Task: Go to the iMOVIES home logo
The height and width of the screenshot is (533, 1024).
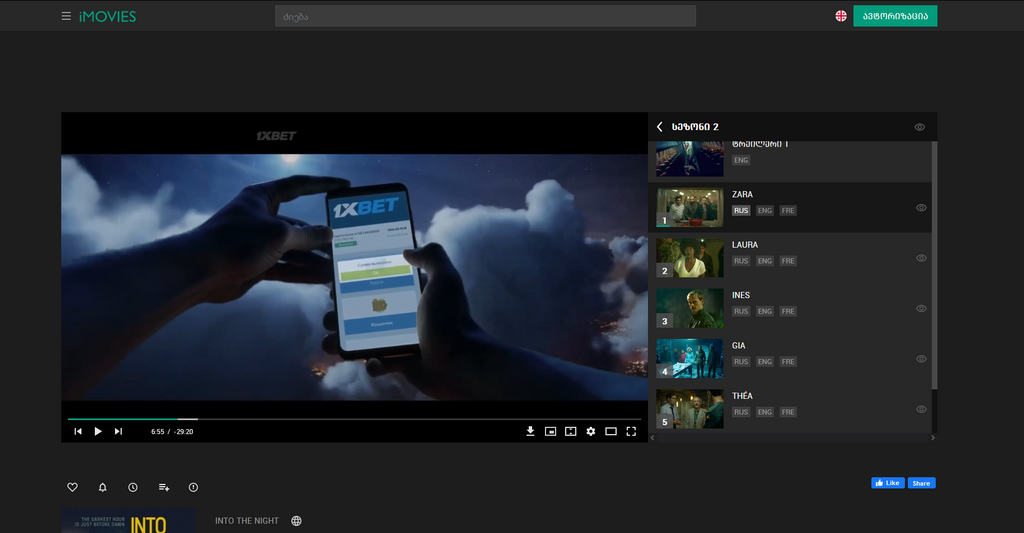Action: tap(107, 16)
